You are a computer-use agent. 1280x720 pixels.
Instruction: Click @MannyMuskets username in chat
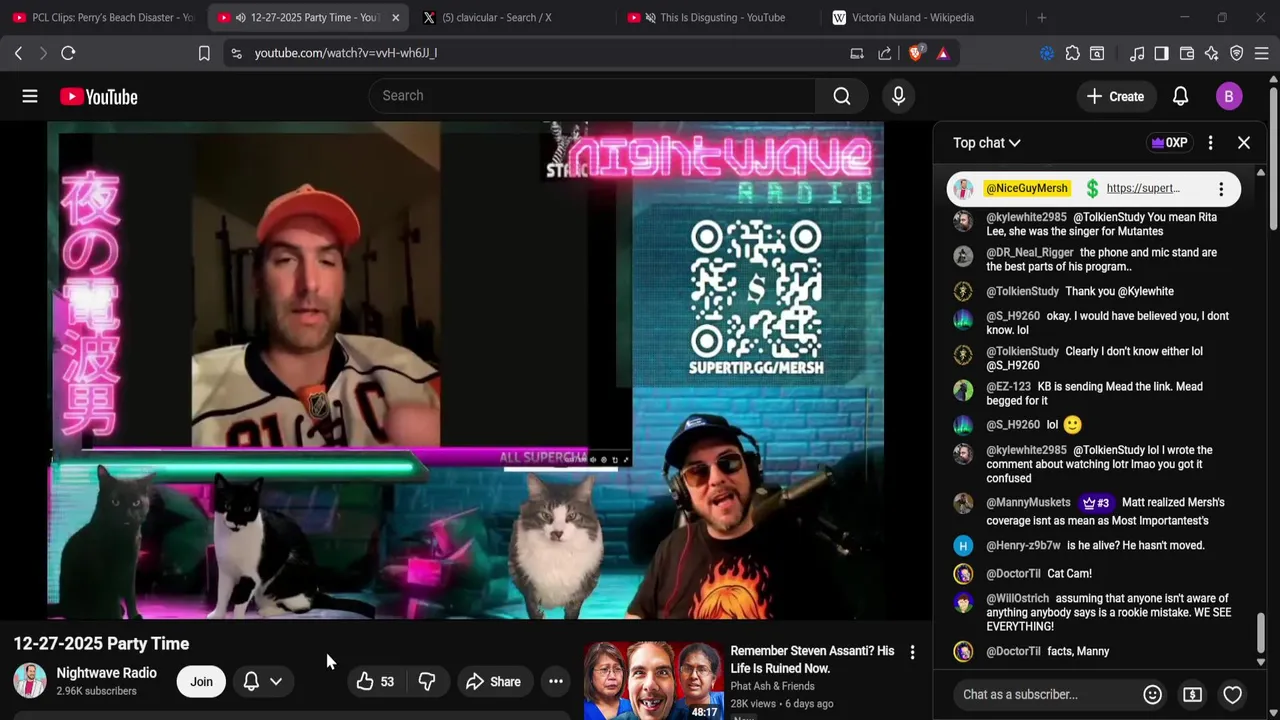(x=1028, y=502)
